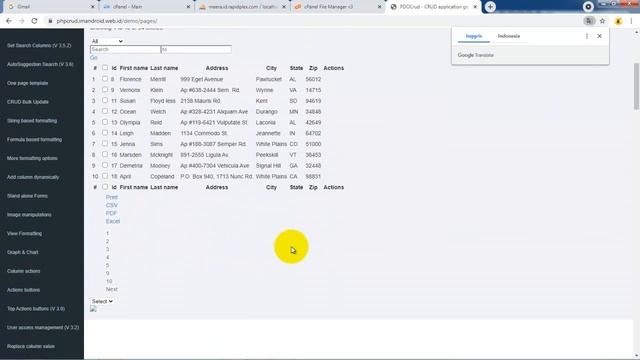Open AutoSuggestion Search sidebar item

[x=40, y=64]
